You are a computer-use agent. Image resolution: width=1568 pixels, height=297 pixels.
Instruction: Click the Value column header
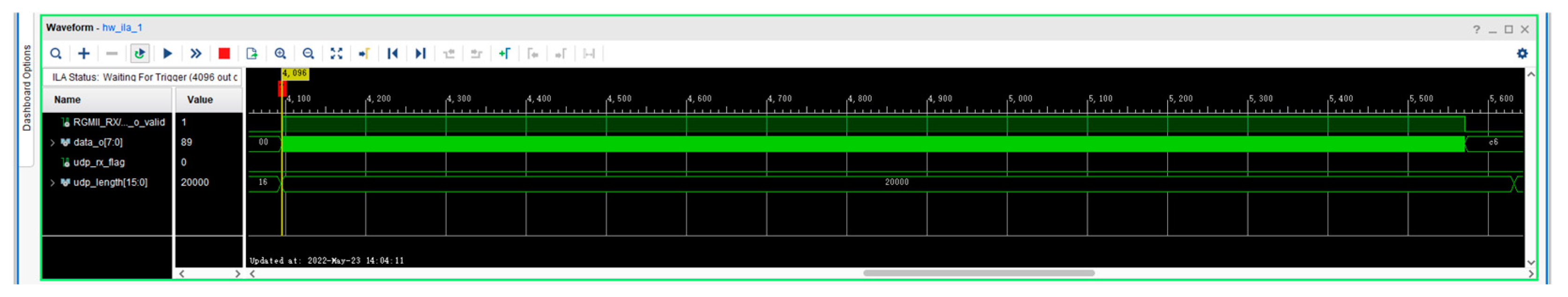pyautogui.click(x=209, y=100)
